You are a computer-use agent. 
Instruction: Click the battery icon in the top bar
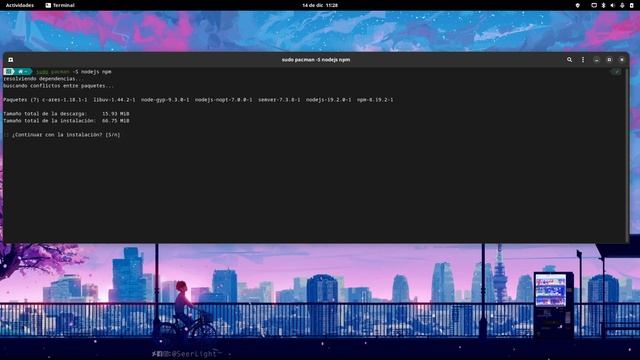[631, 5]
